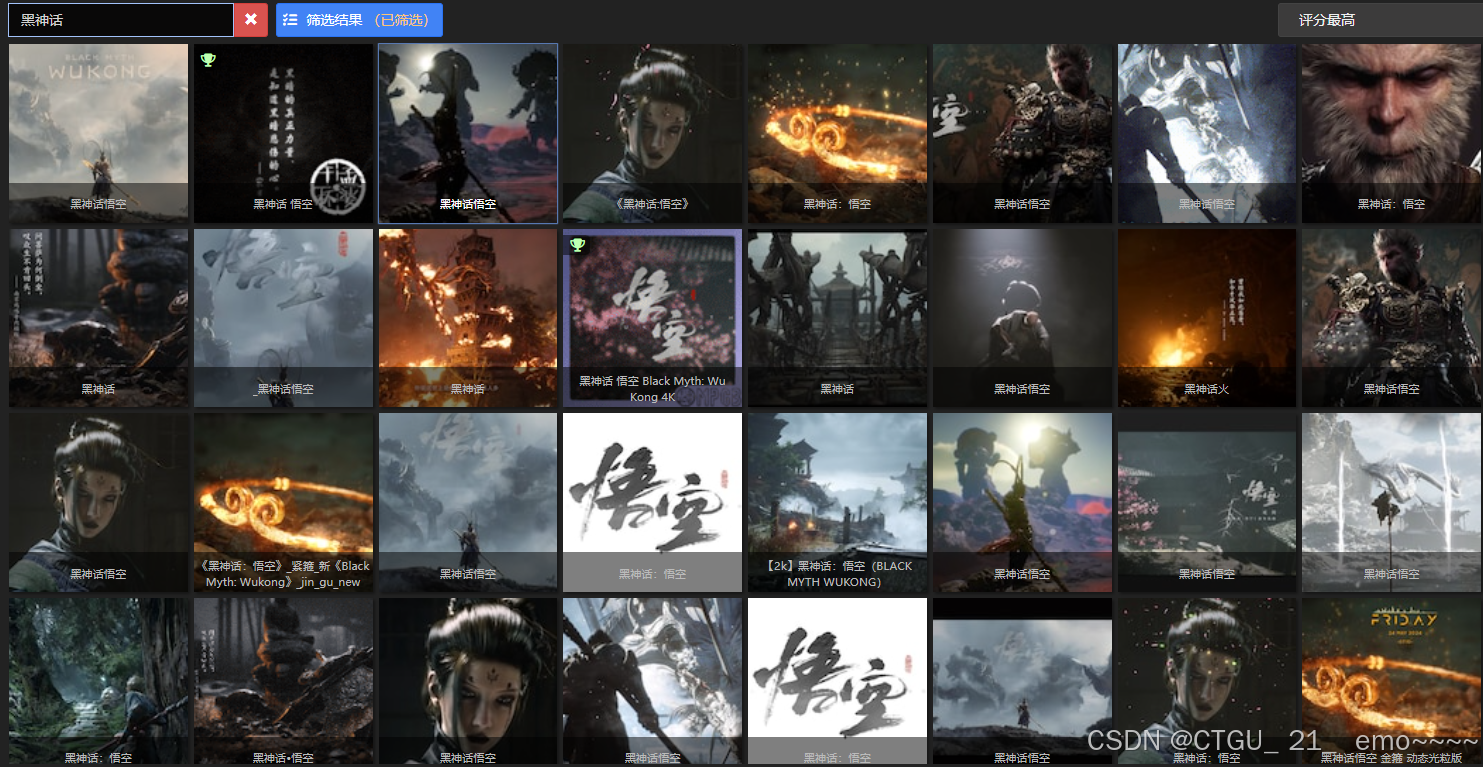The width and height of the screenshot is (1483, 767).
Task: Click the trophy icon on the black calligraphy wallpaper
Action: [x=208, y=61]
